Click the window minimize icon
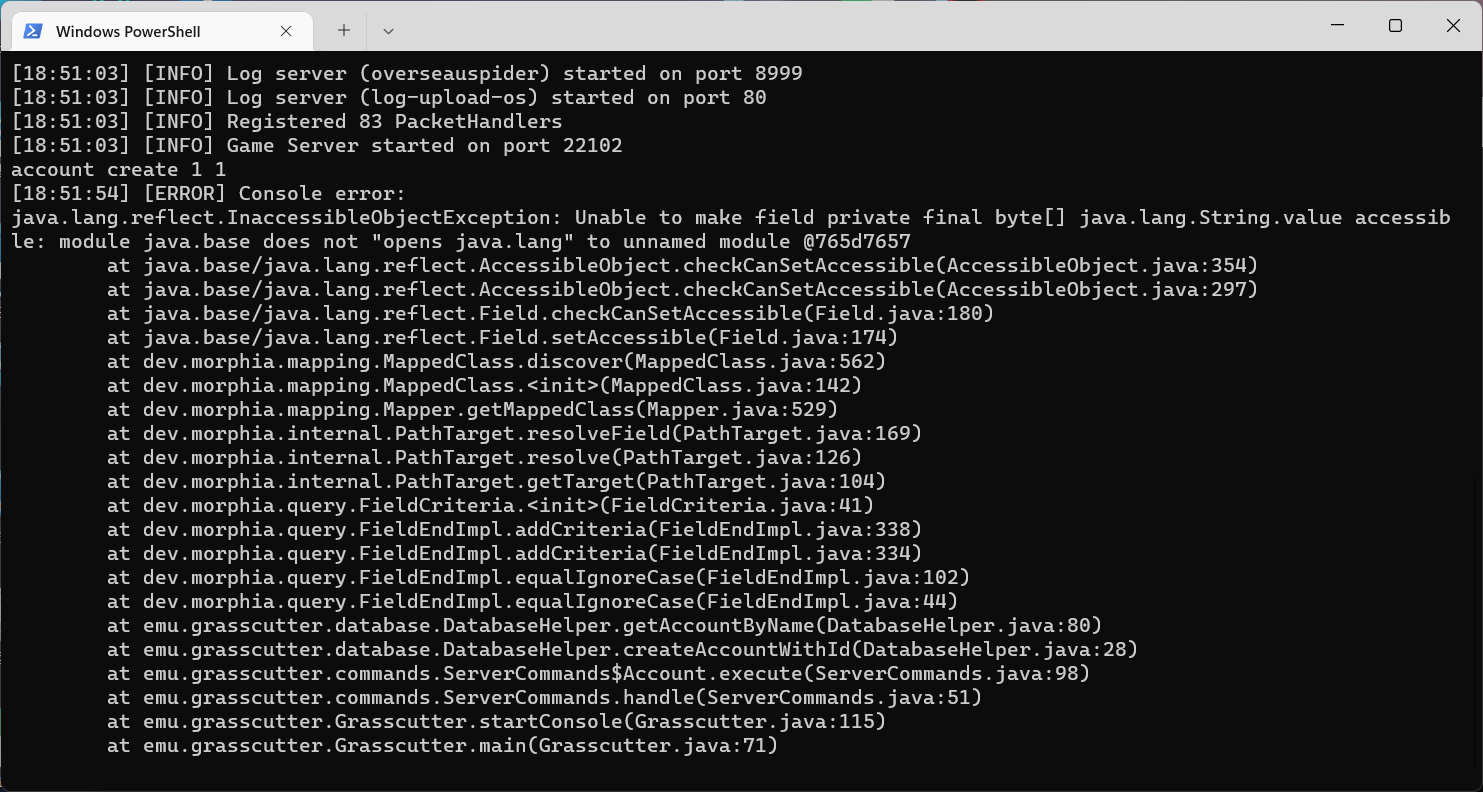This screenshot has height=792, width=1483. 1337,25
